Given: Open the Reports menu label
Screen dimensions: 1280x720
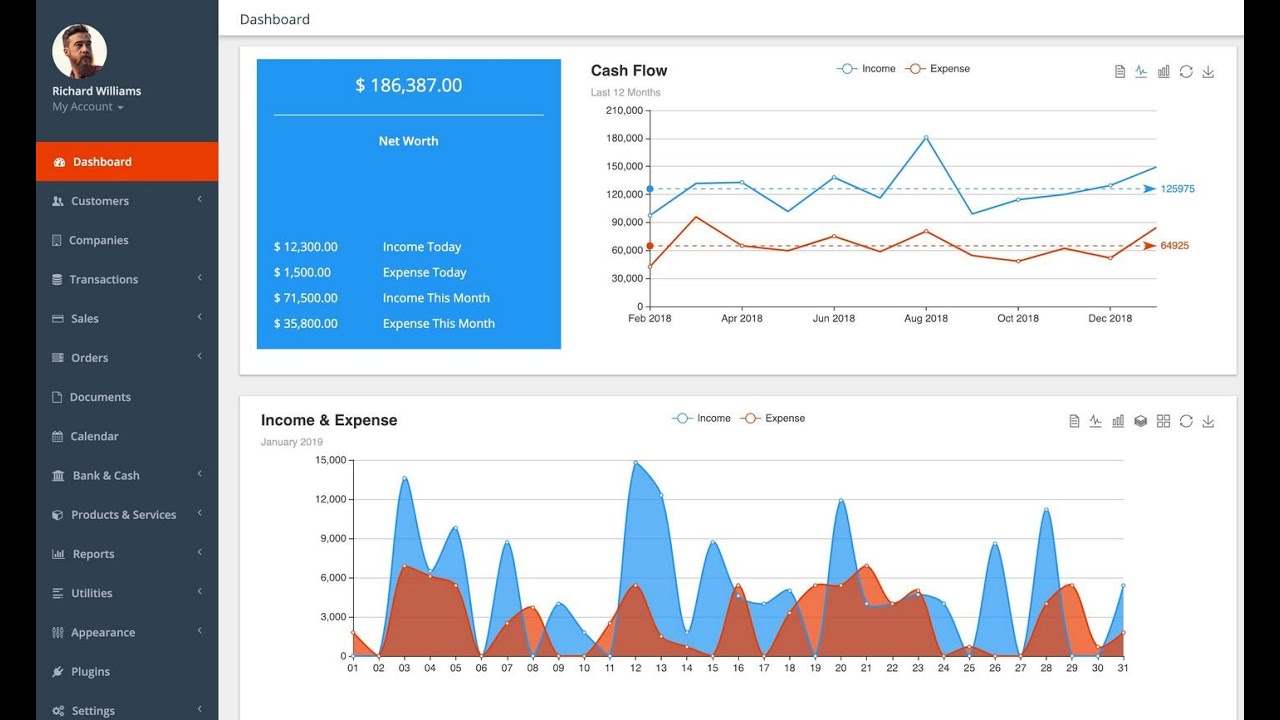Looking at the screenshot, I should point(94,554).
